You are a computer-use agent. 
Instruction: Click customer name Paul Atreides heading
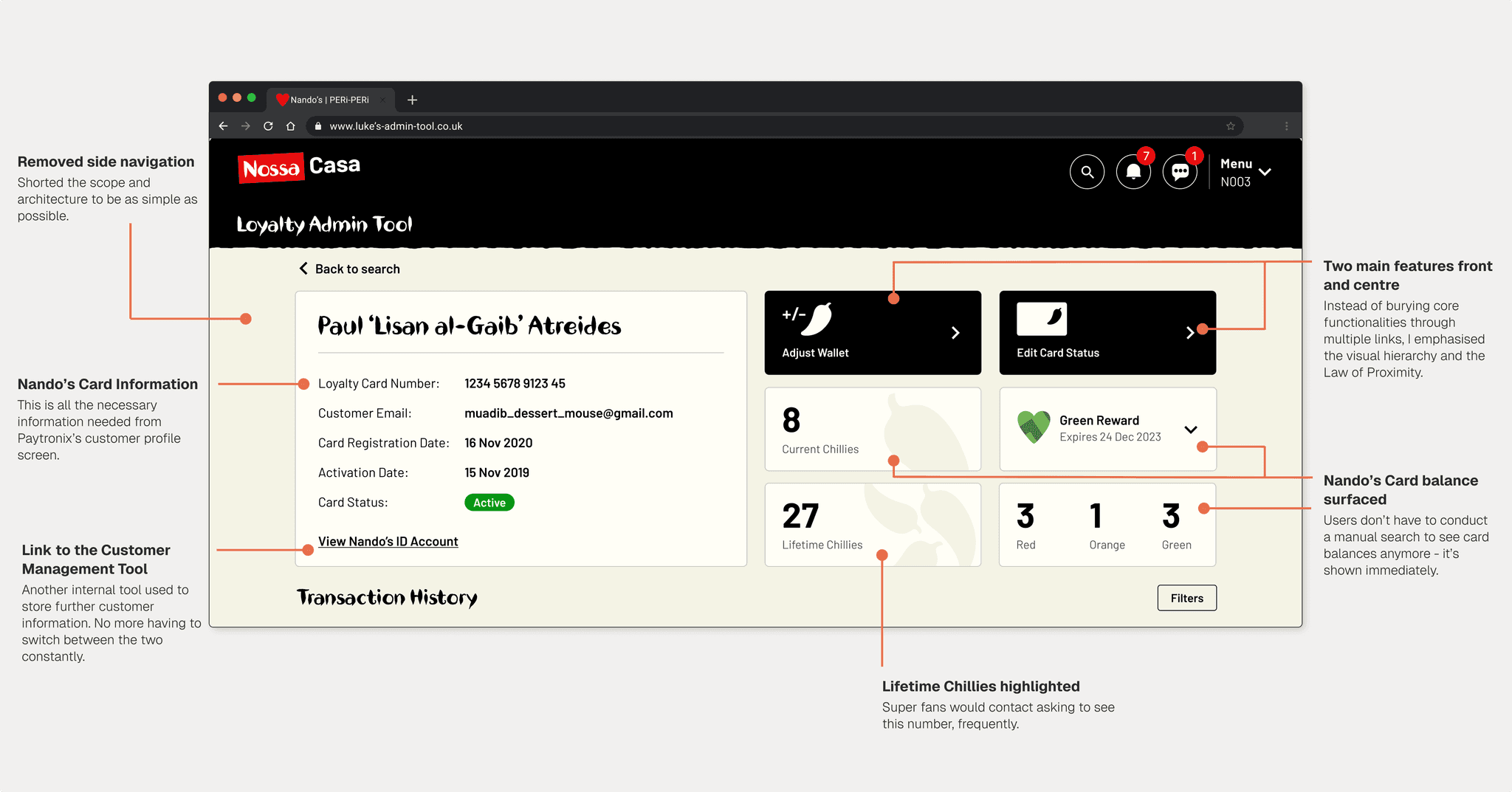[470, 326]
